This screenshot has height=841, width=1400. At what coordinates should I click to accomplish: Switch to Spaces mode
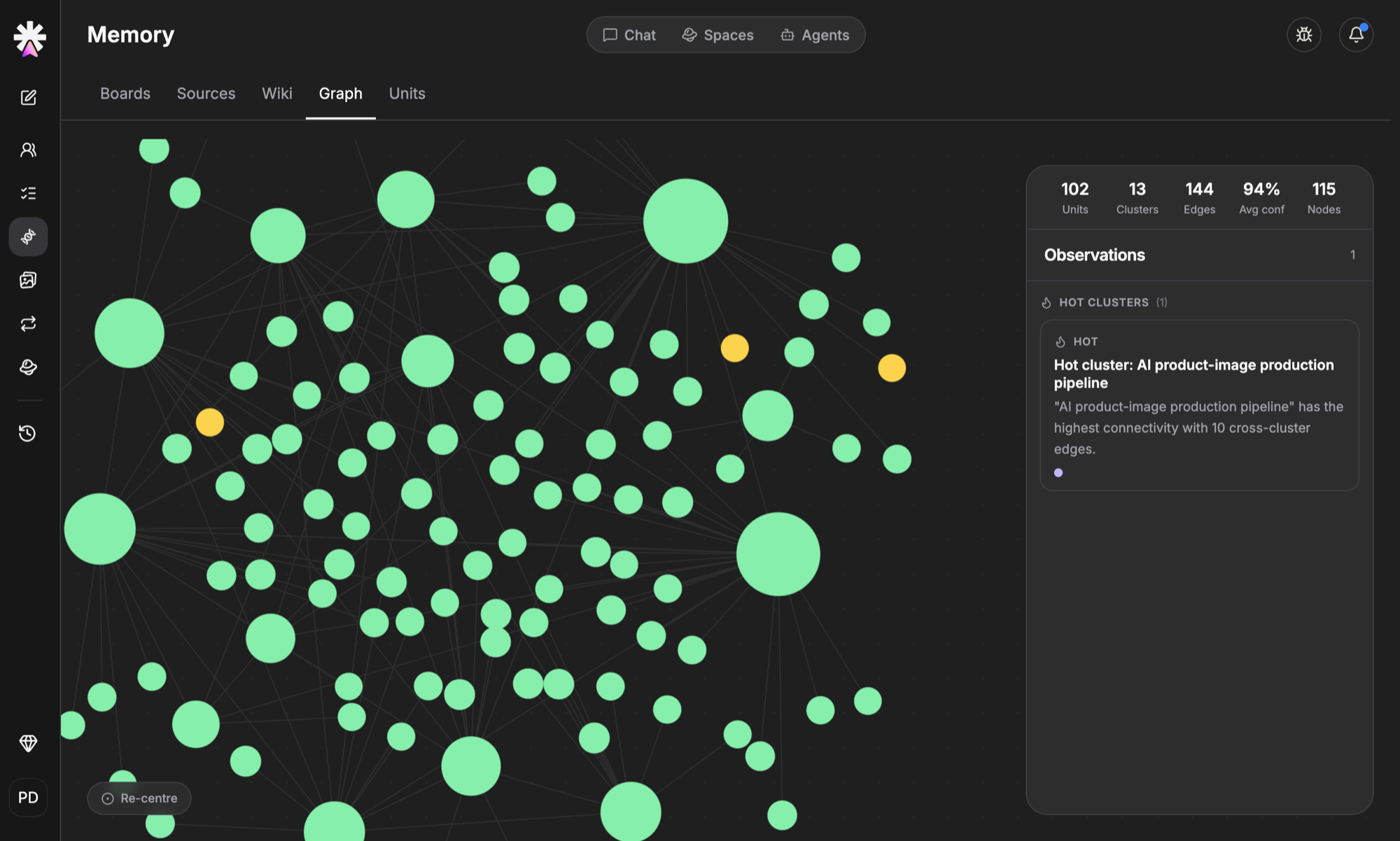(x=717, y=35)
